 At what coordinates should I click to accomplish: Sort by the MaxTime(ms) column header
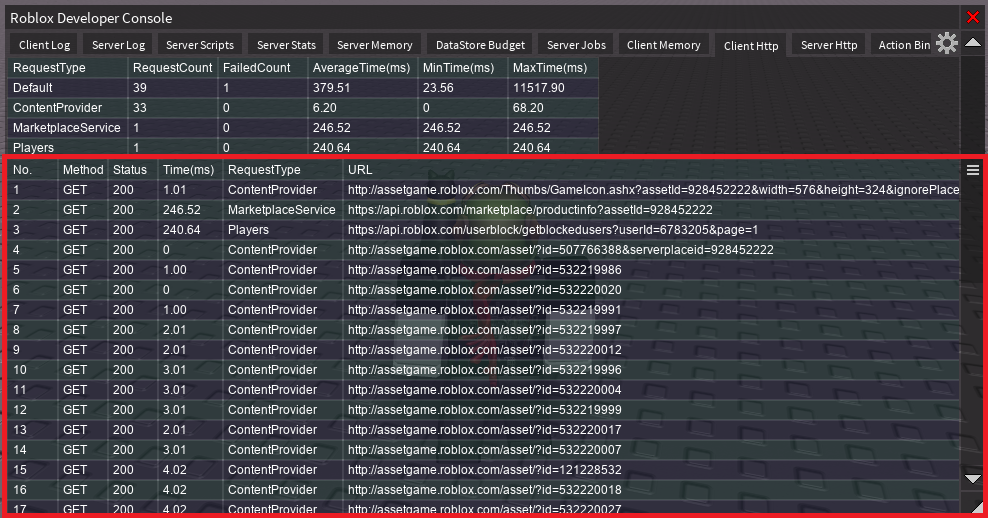[x=549, y=68]
